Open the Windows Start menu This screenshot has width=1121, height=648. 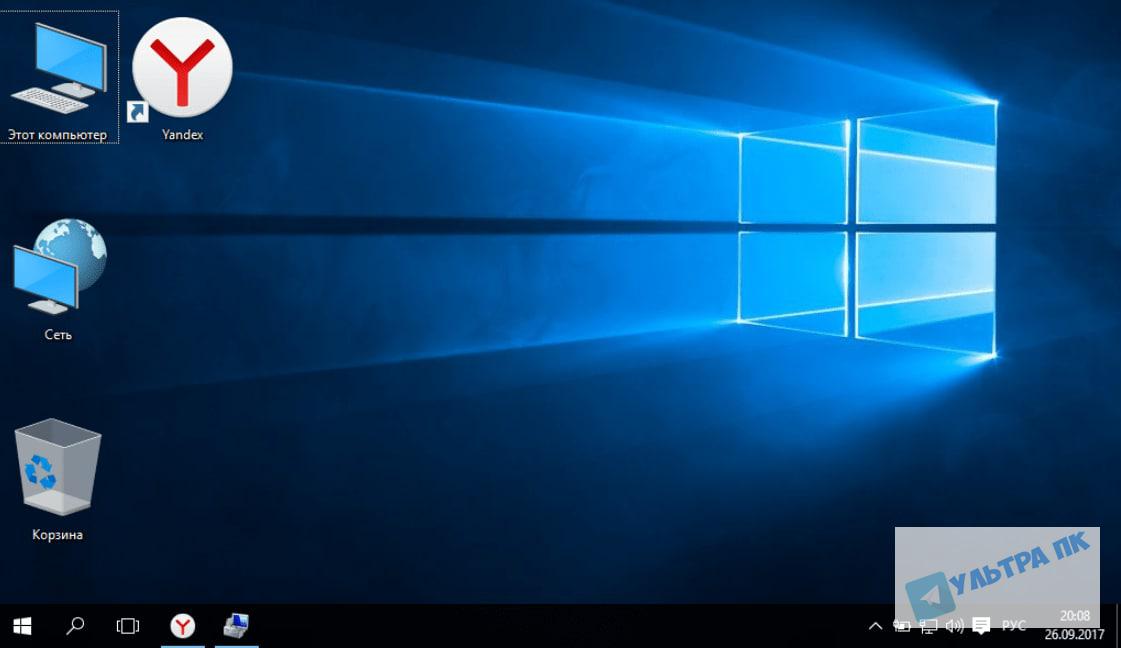click(22, 627)
